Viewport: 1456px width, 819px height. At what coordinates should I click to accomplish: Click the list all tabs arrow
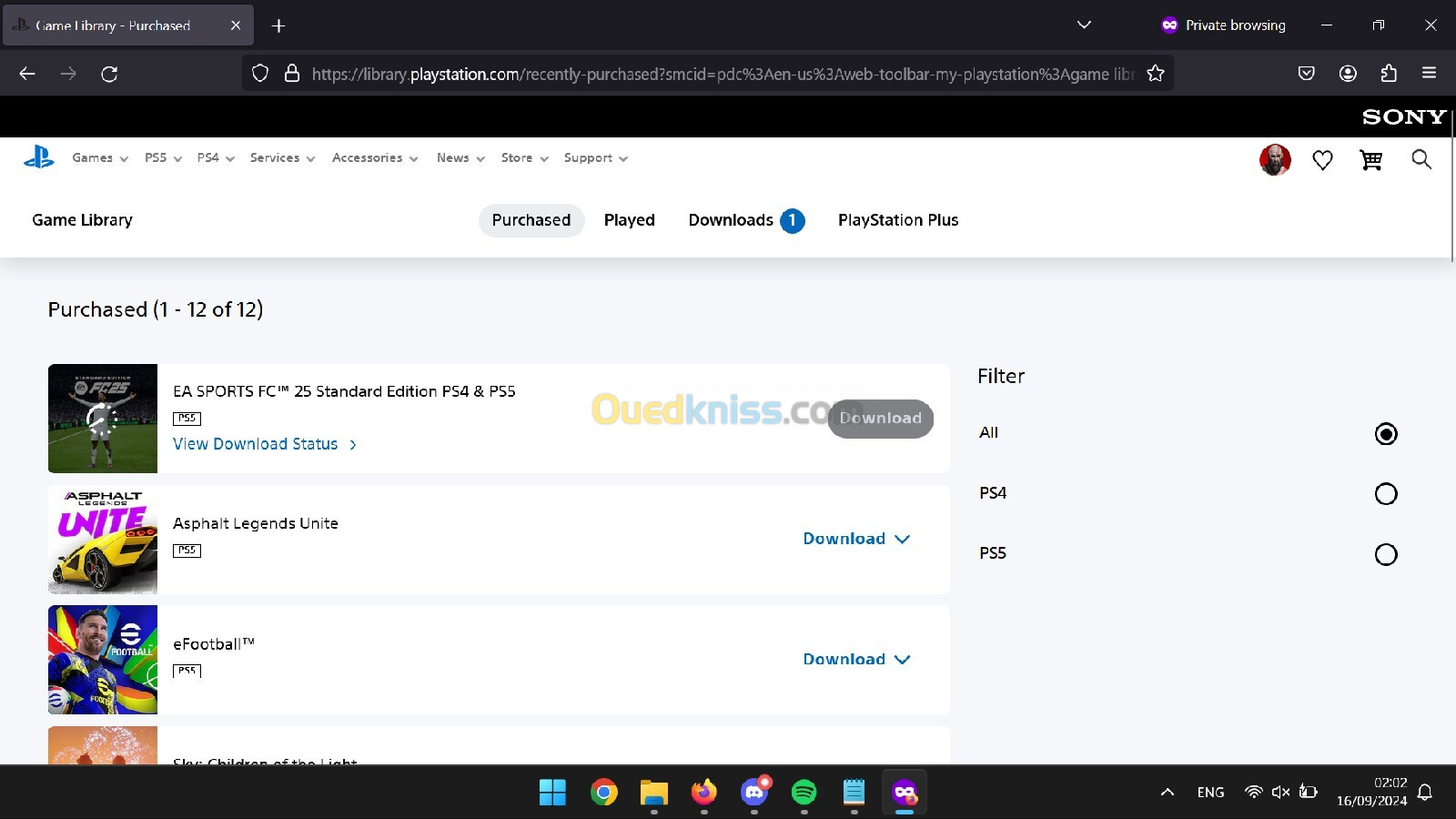pyautogui.click(x=1084, y=25)
